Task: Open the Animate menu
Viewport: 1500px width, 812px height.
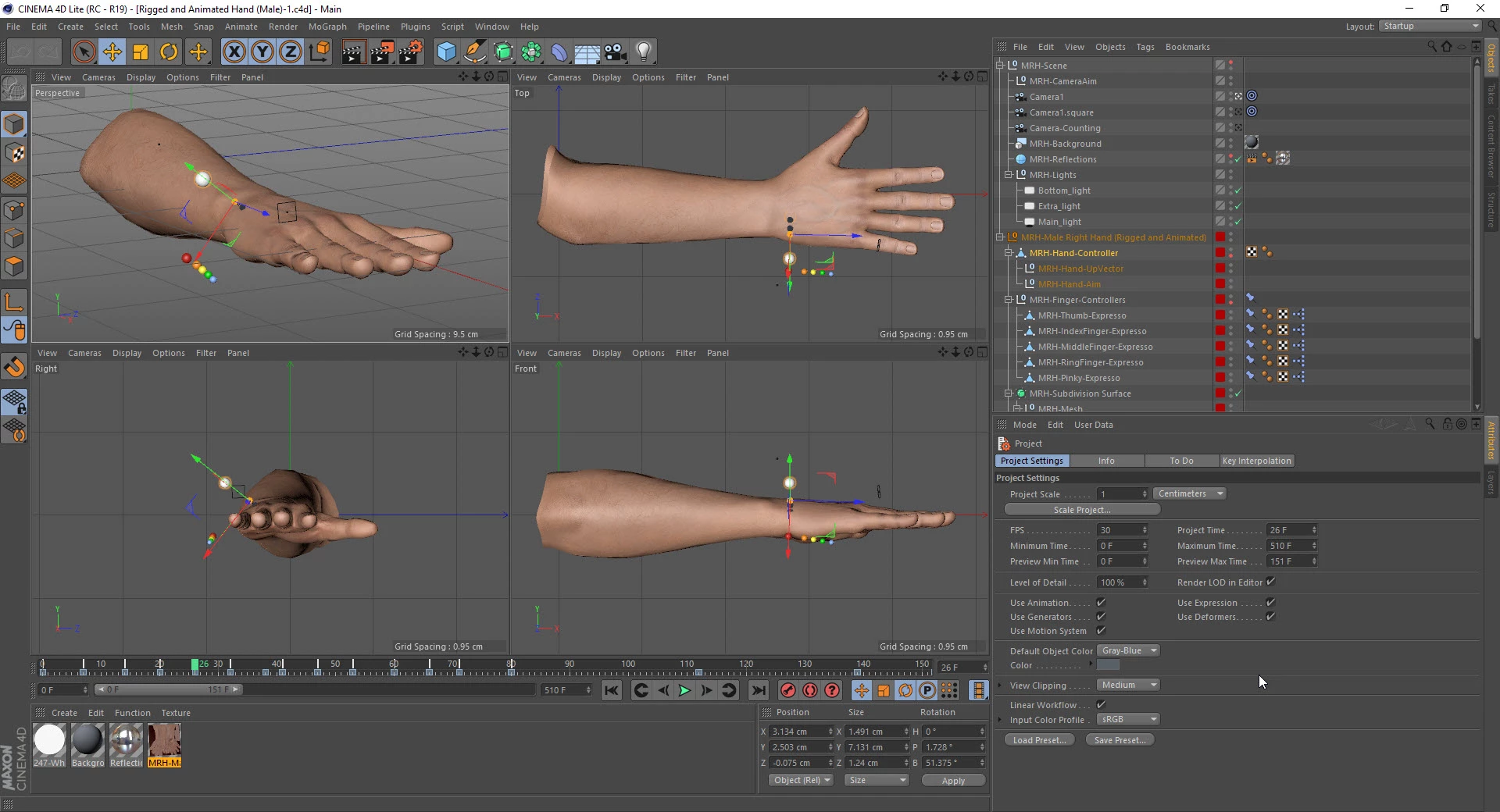Action: tap(241, 27)
